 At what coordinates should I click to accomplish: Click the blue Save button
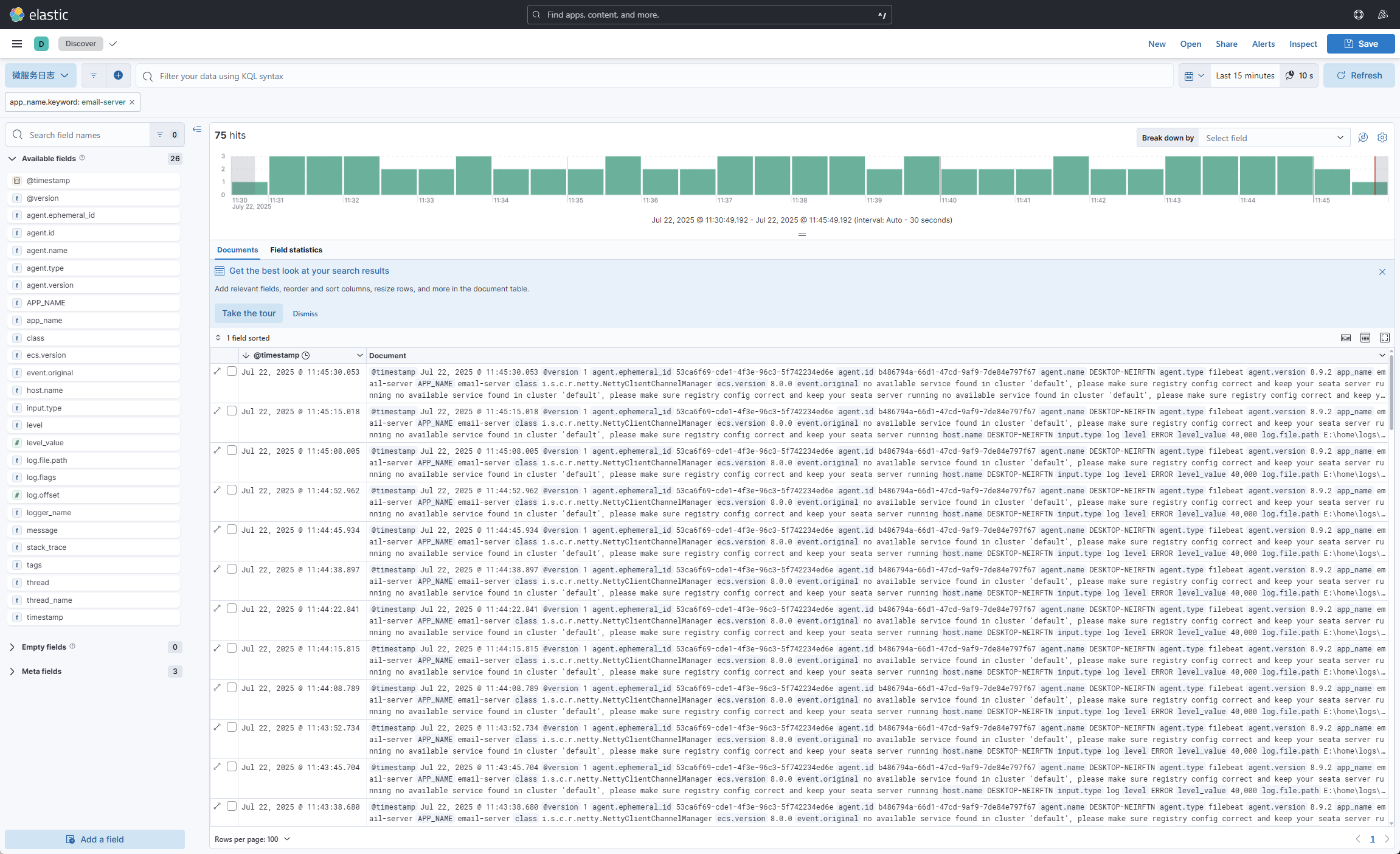[x=1361, y=44]
